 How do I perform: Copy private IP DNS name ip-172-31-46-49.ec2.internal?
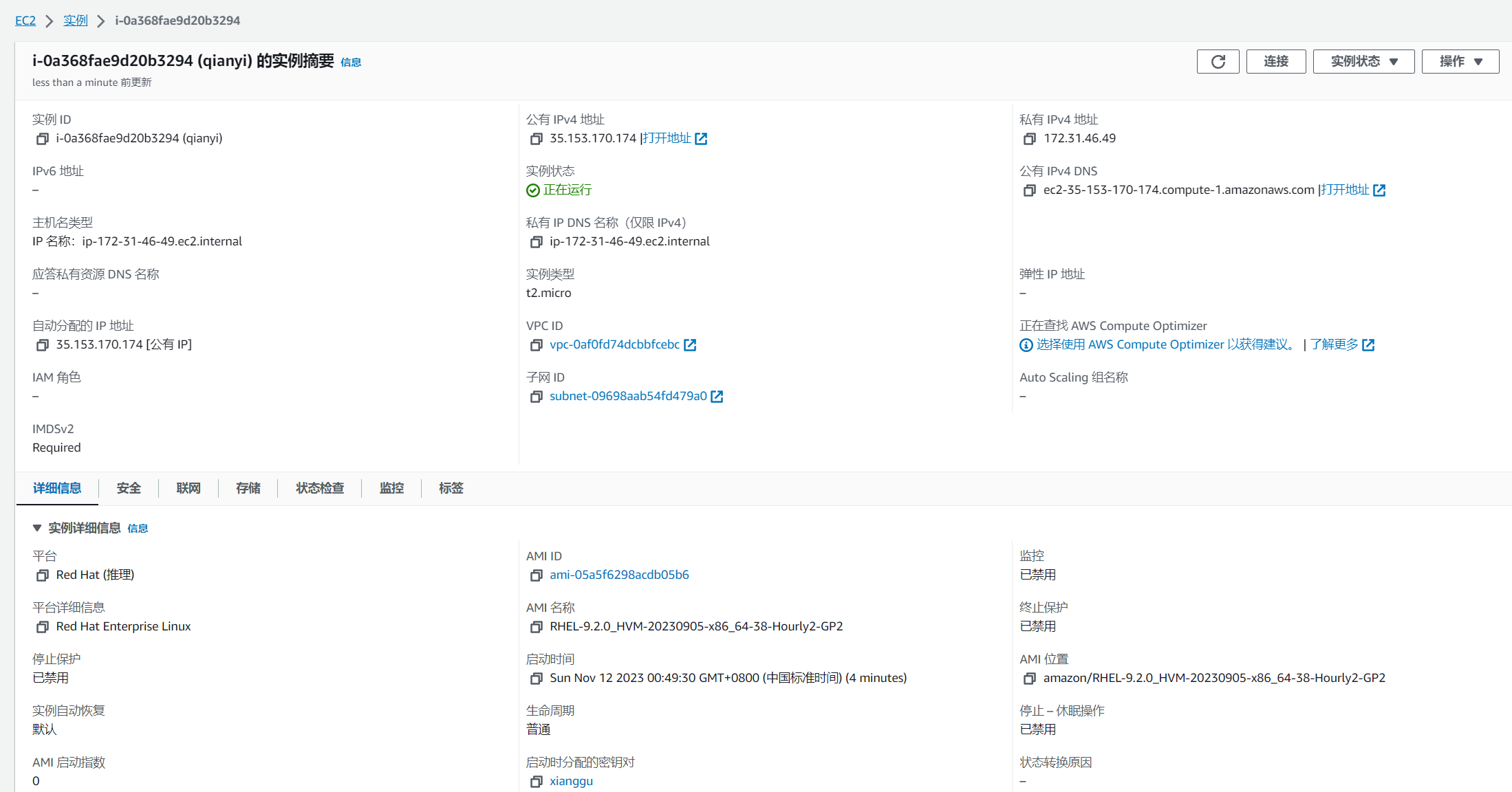pos(537,242)
